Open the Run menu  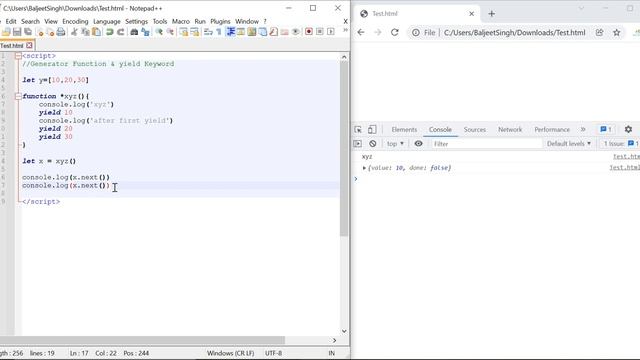(200, 21)
